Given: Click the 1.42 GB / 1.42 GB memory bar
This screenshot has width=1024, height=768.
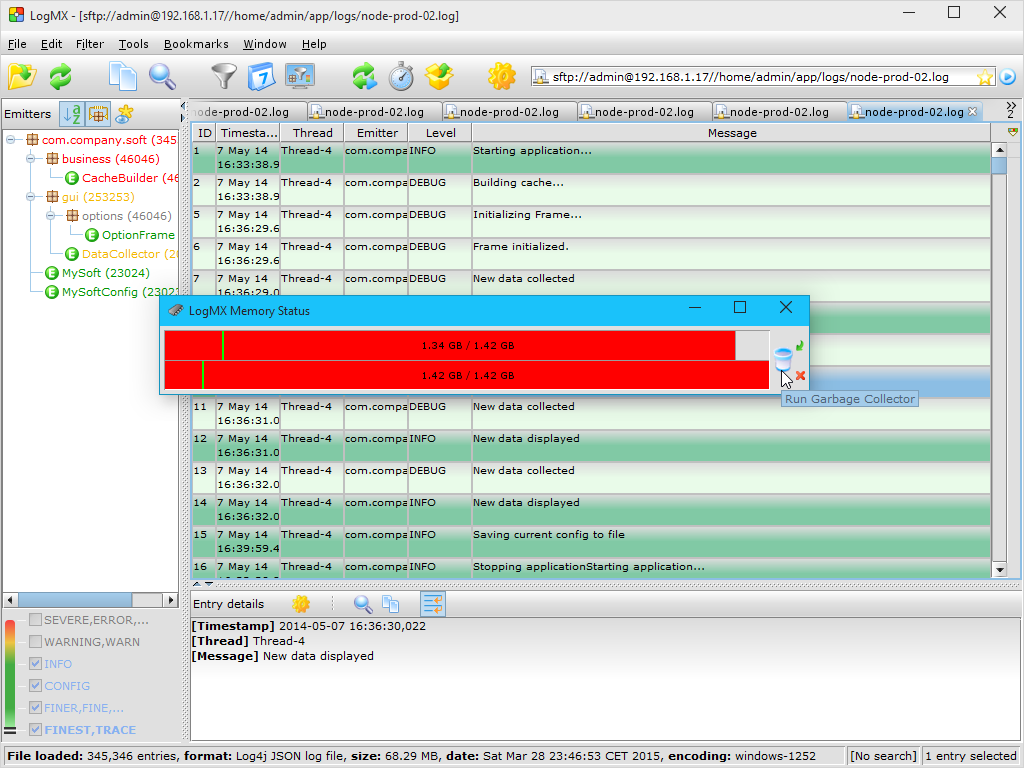Looking at the screenshot, I should [467, 376].
